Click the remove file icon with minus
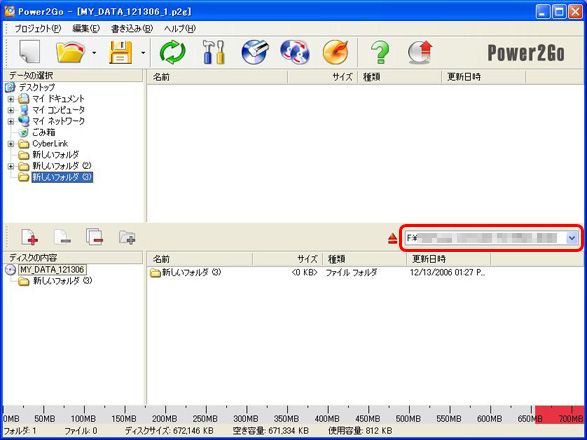Image resolution: width=587 pixels, height=440 pixels. [63, 237]
